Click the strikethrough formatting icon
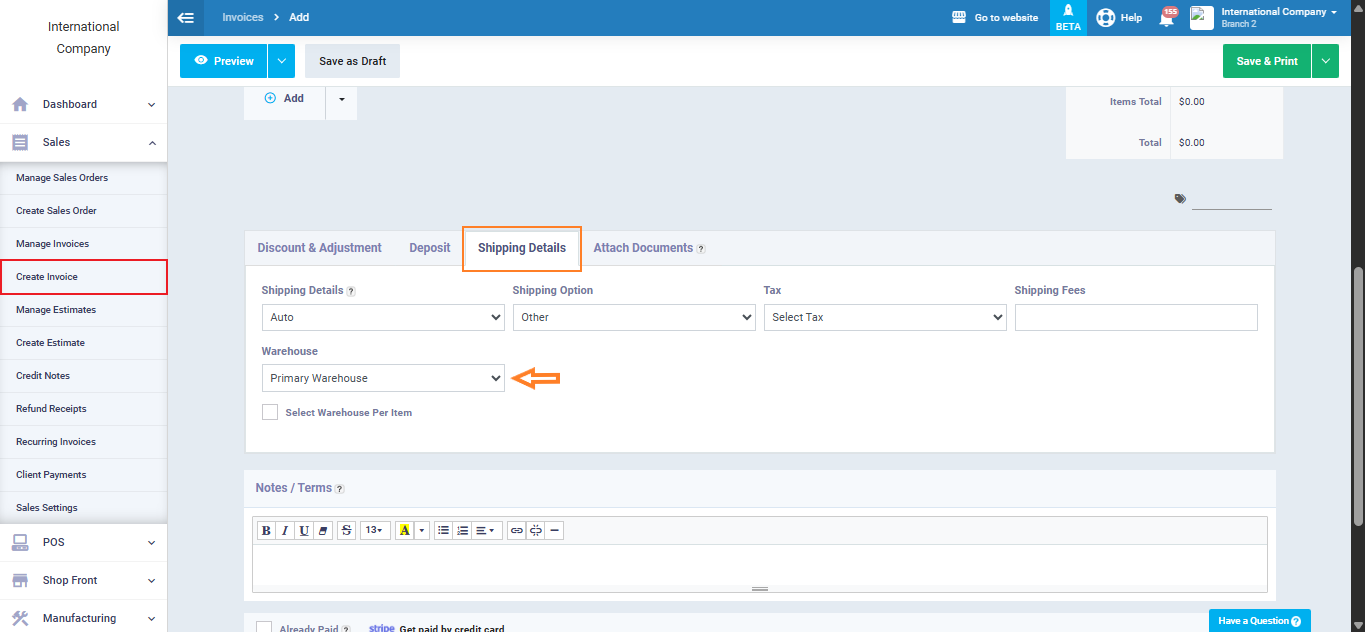Image resolution: width=1365 pixels, height=632 pixels. click(347, 531)
